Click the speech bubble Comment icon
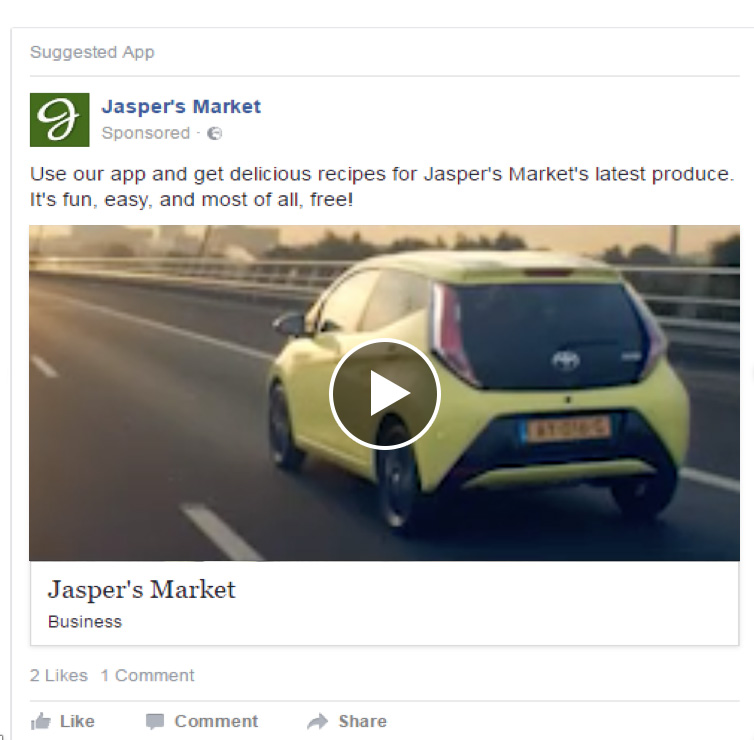Image resolution: width=754 pixels, height=740 pixels. (155, 721)
